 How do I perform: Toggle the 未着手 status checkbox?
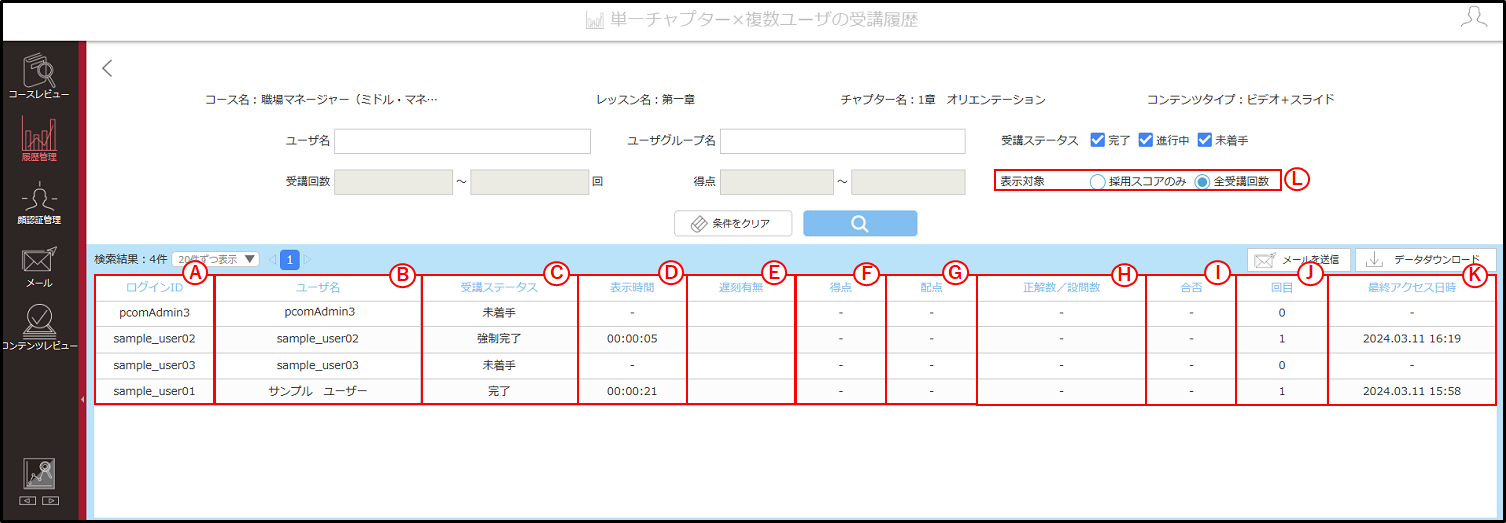1205,140
